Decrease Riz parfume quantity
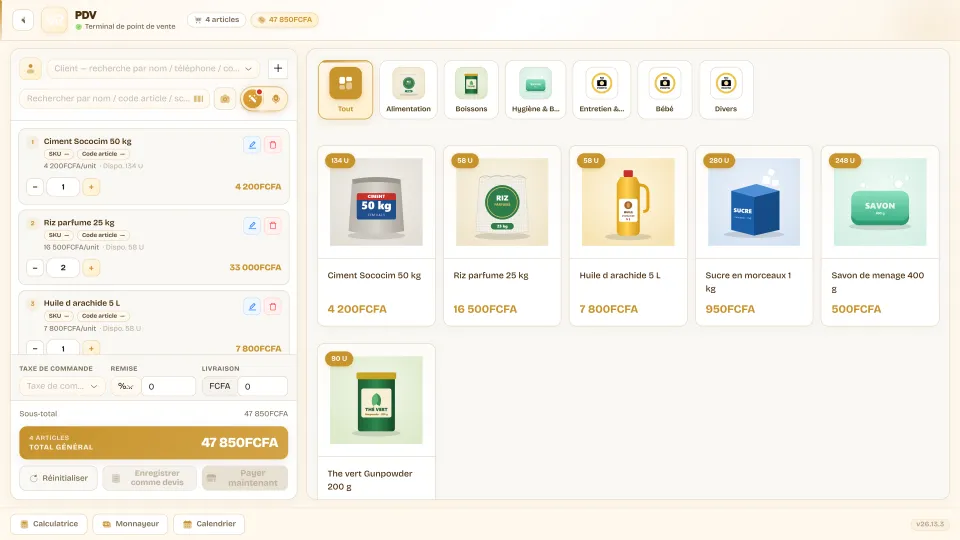Screen dimensions: 960x540 click(x=35, y=268)
